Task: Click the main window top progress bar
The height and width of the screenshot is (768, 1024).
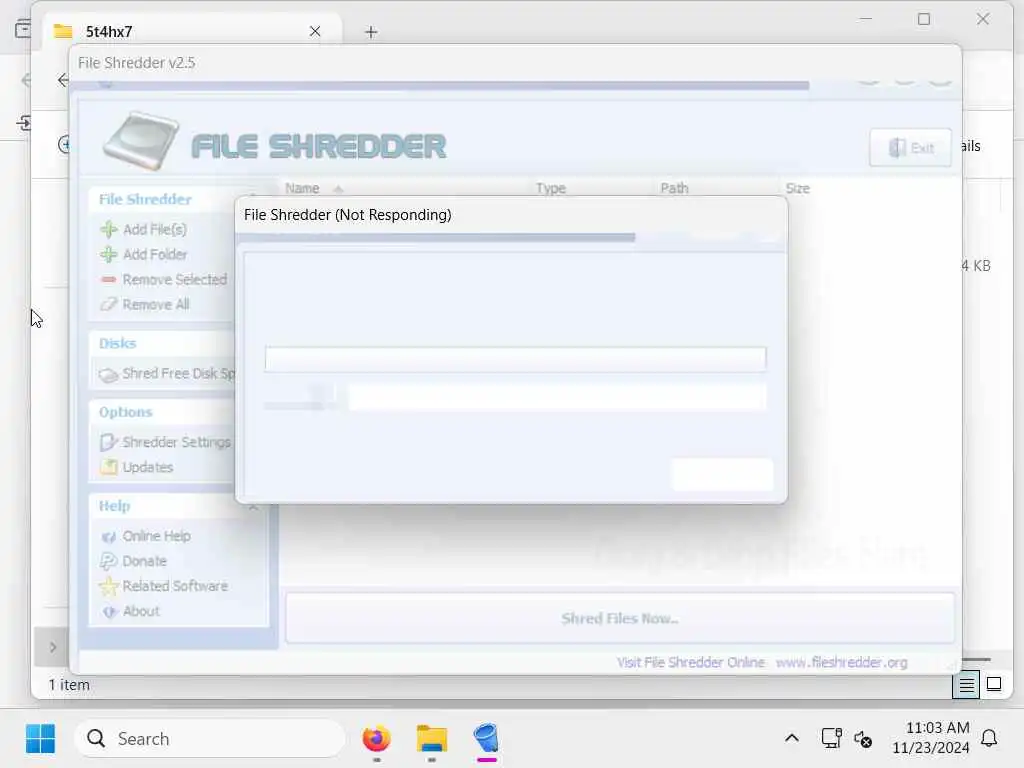Action: (x=440, y=86)
